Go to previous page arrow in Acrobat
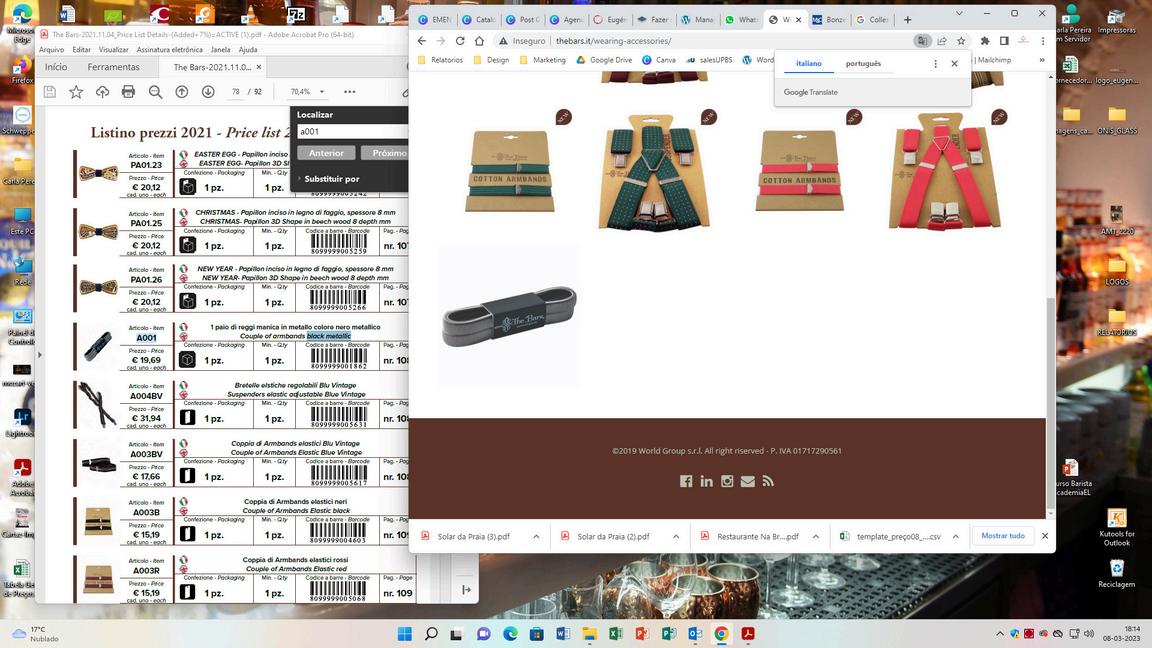Image resolution: width=1152 pixels, height=648 pixels. (x=181, y=92)
